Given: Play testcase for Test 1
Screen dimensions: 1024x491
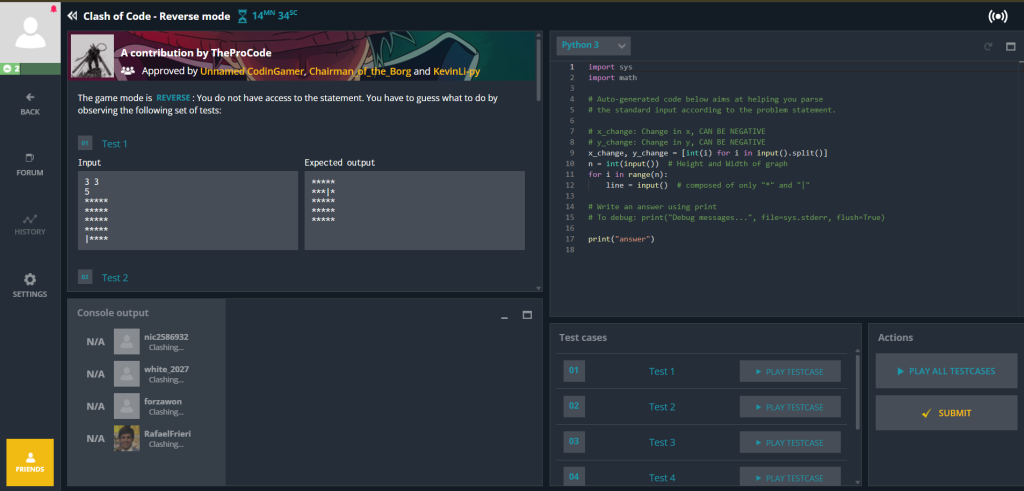Looking at the screenshot, I should [790, 372].
